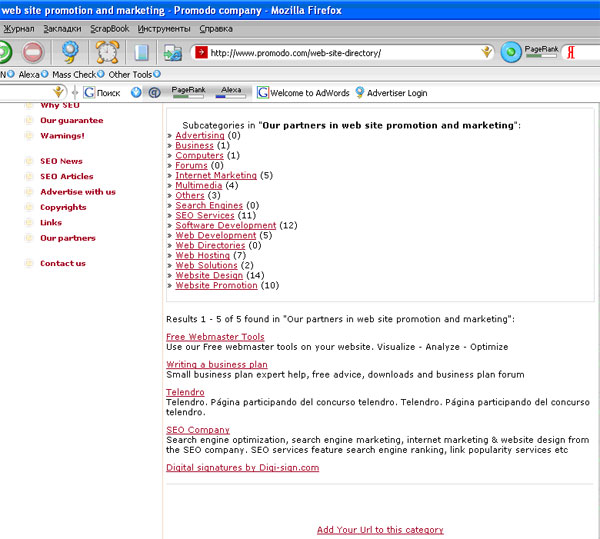This screenshot has width=600, height=539.
Task: Open the Website Design subcategory link
Action: pos(208,275)
